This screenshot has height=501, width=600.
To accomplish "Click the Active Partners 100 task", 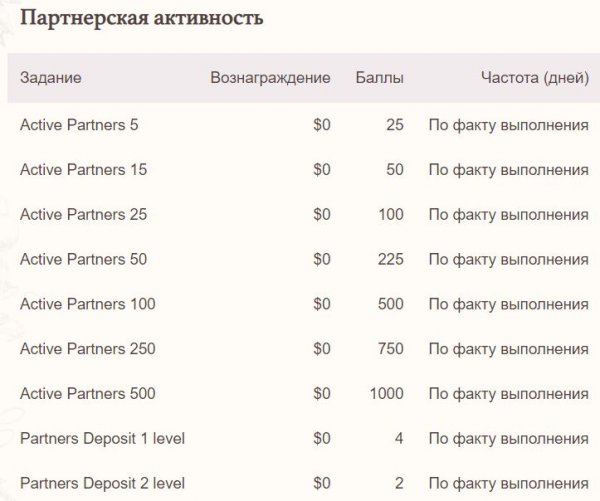I will click(x=87, y=304).
